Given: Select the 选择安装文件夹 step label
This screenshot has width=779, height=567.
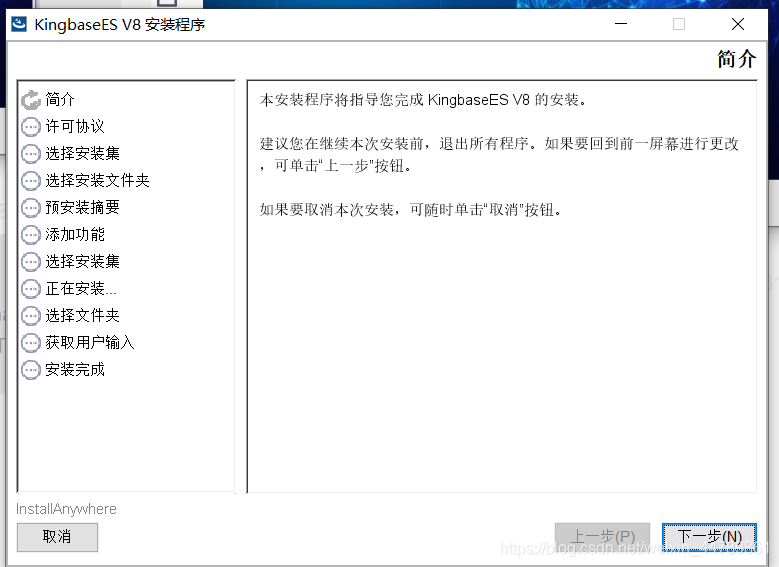Looking at the screenshot, I should tap(97, 180).
